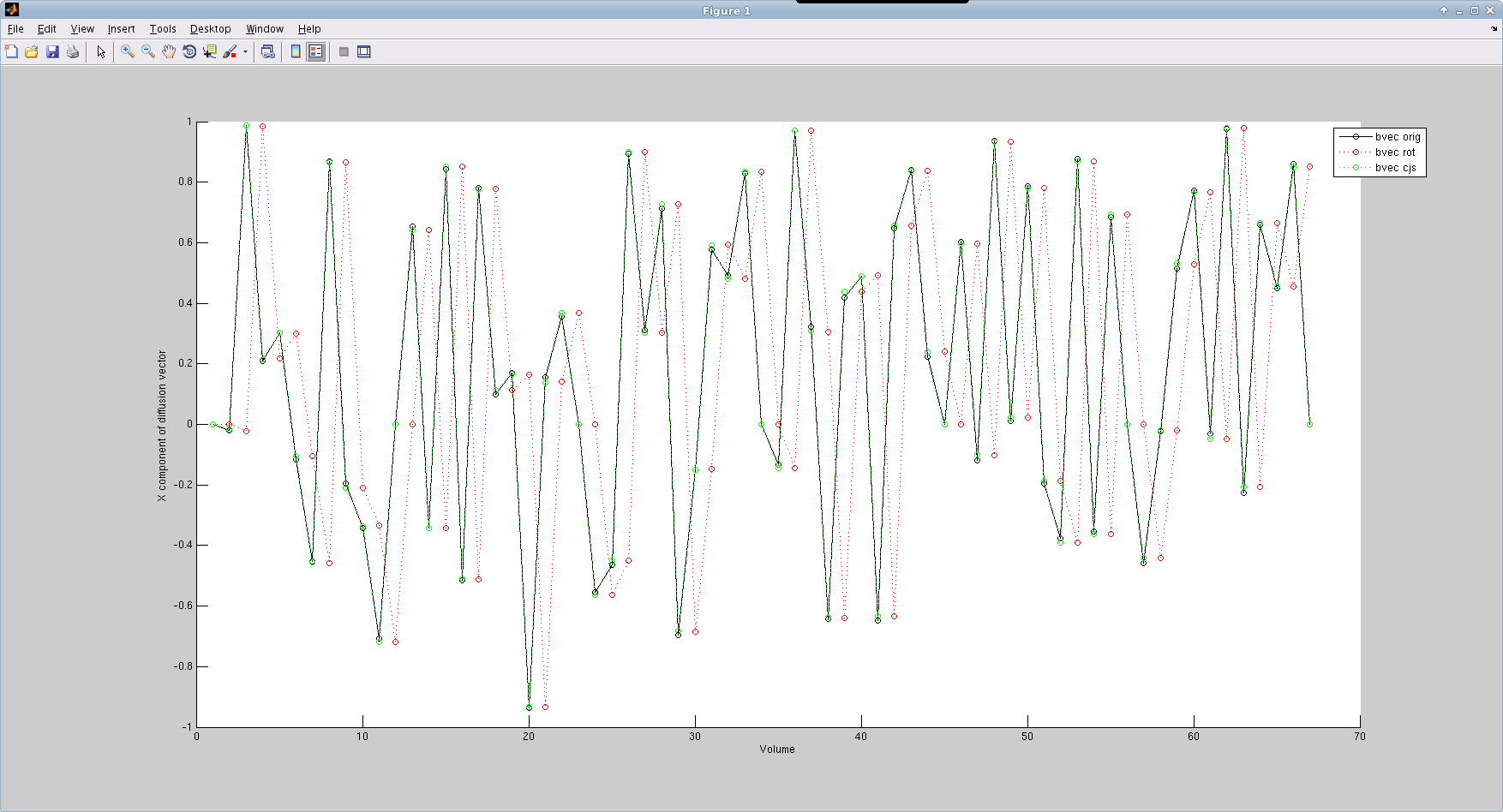Dock the figure using the corner arrow

pyautogui.click(x=1494, y=28)
